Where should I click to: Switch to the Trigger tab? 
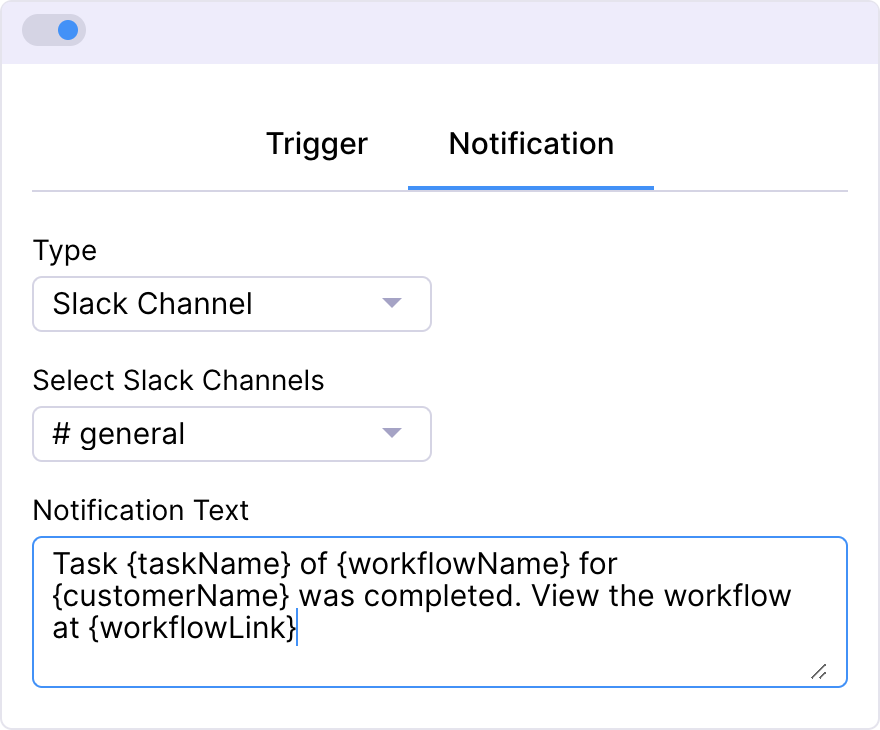tap(317, 144)
